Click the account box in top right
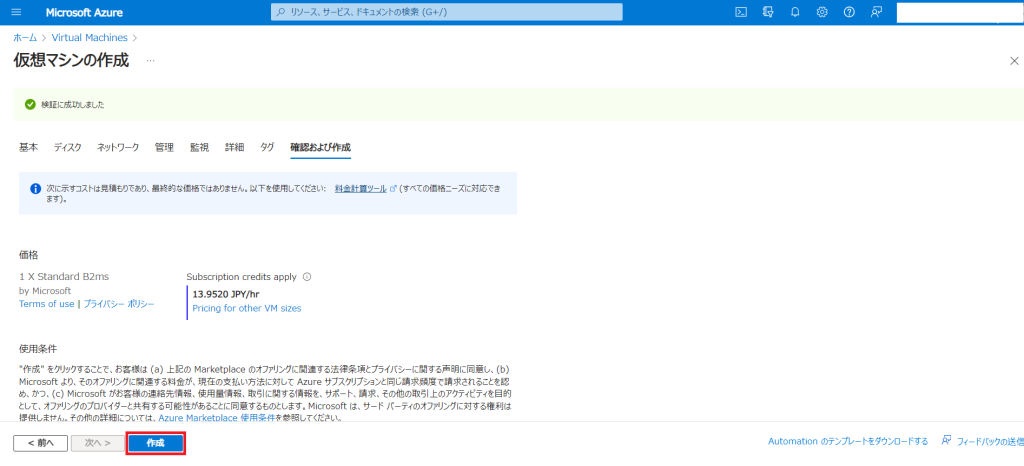This screenshot has width=1024, height=466. (x=960, y=12)
